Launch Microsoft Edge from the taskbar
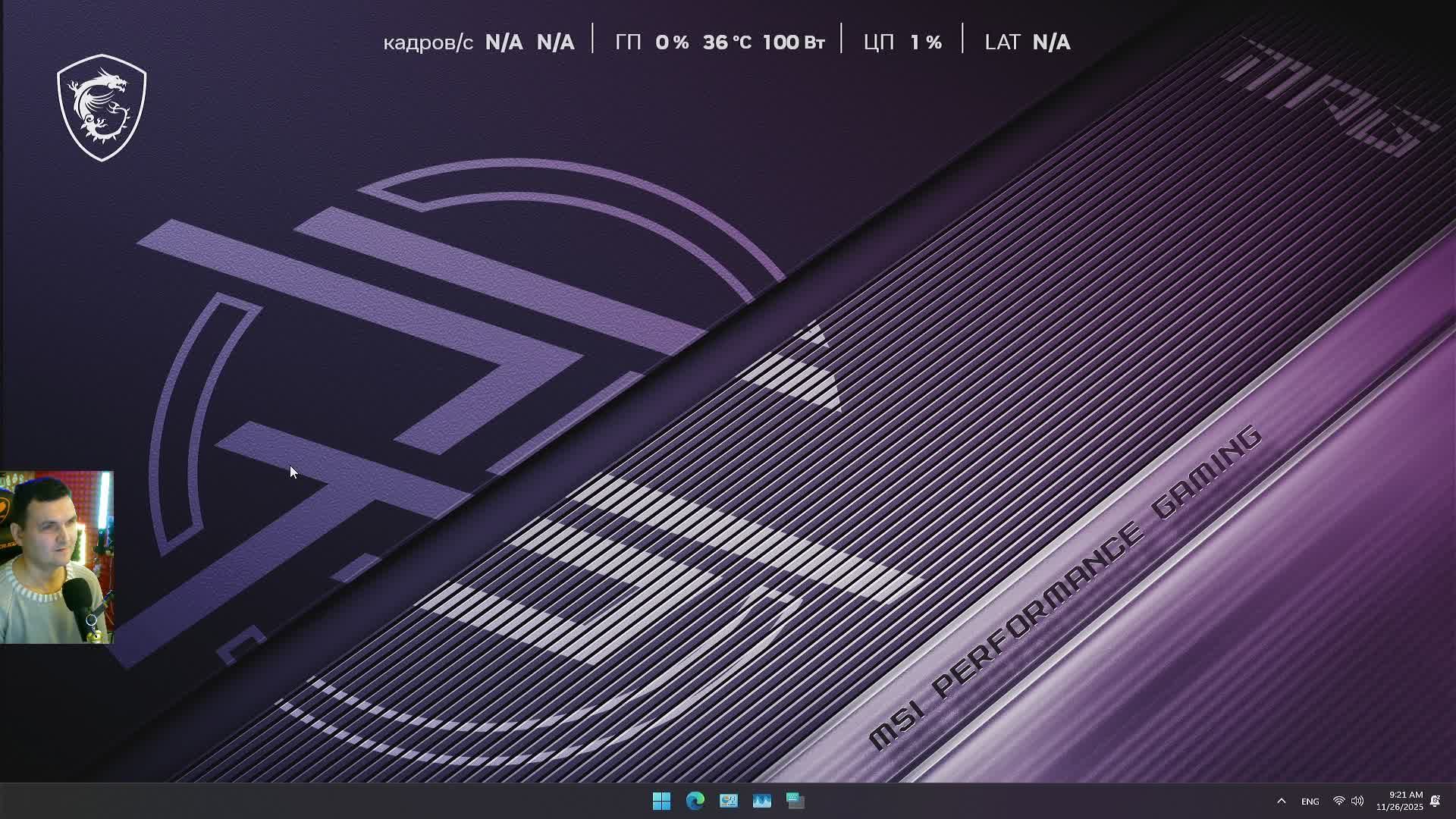 click(x=695, y=801)
